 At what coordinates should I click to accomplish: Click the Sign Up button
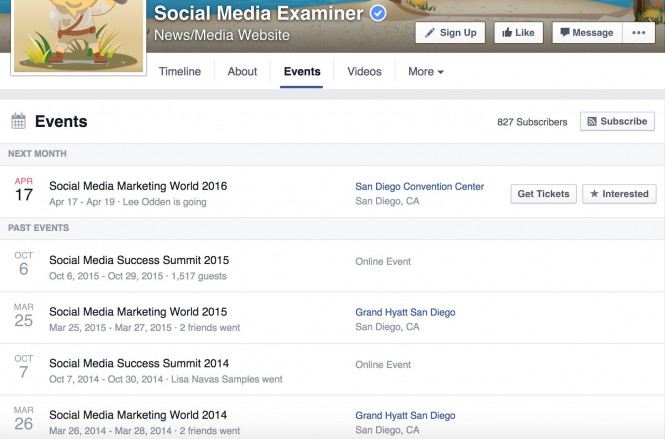(450, 33)
